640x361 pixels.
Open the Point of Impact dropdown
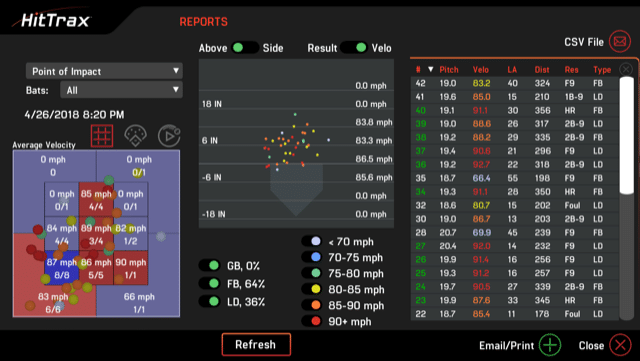point(104,71)
